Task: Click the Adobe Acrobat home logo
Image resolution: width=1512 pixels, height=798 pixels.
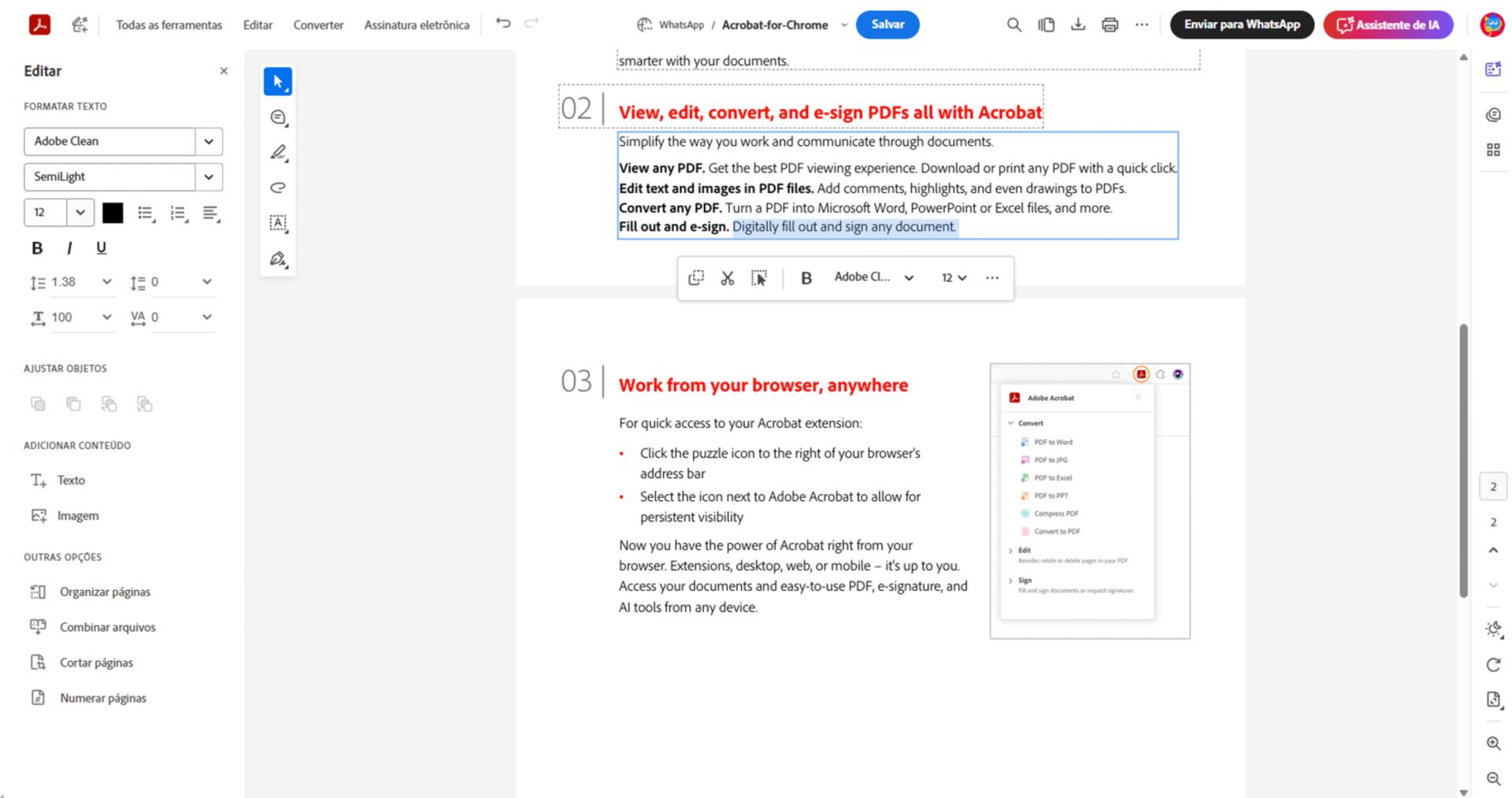Action: pyautogui.click(x=39, y=24)
